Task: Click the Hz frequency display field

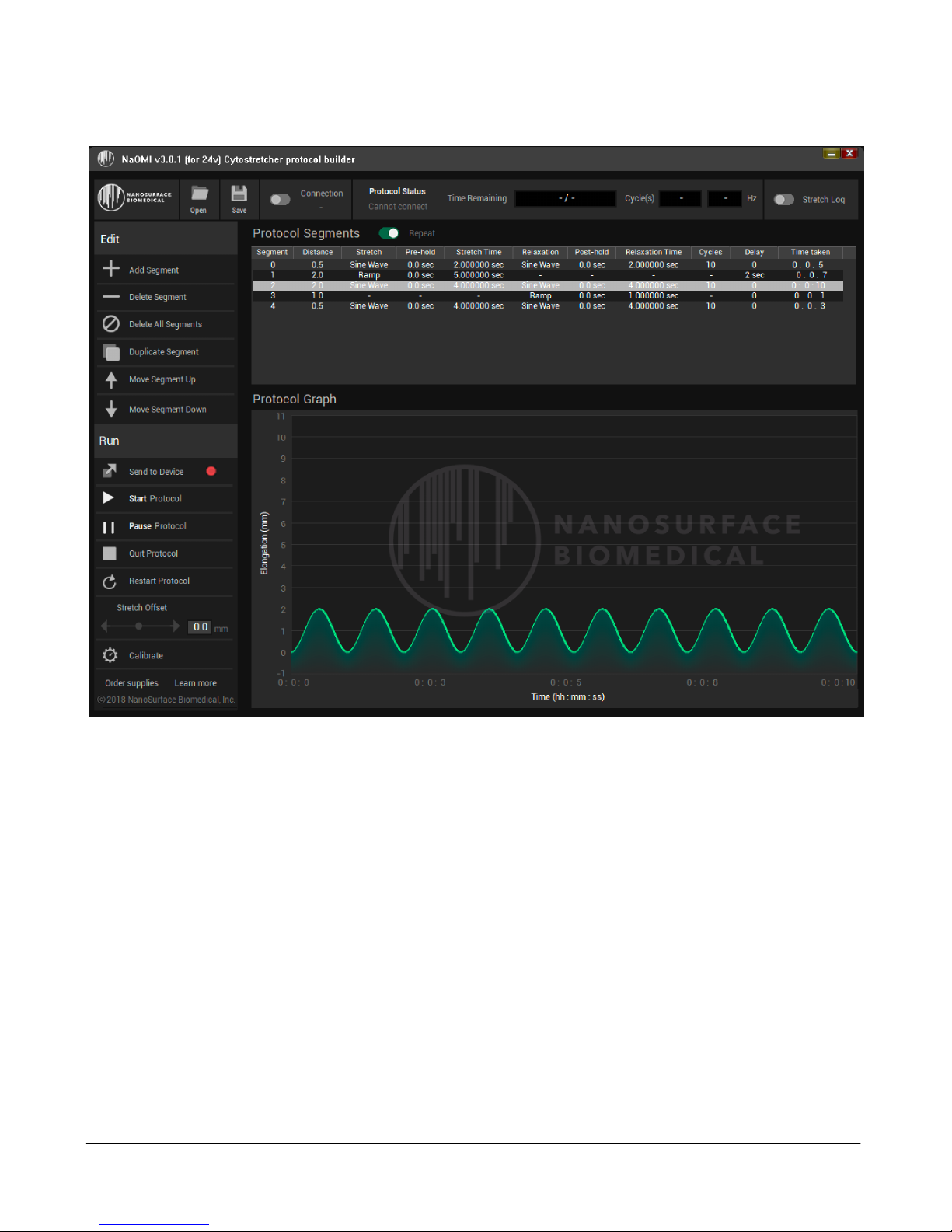Action: click(725, 199)
